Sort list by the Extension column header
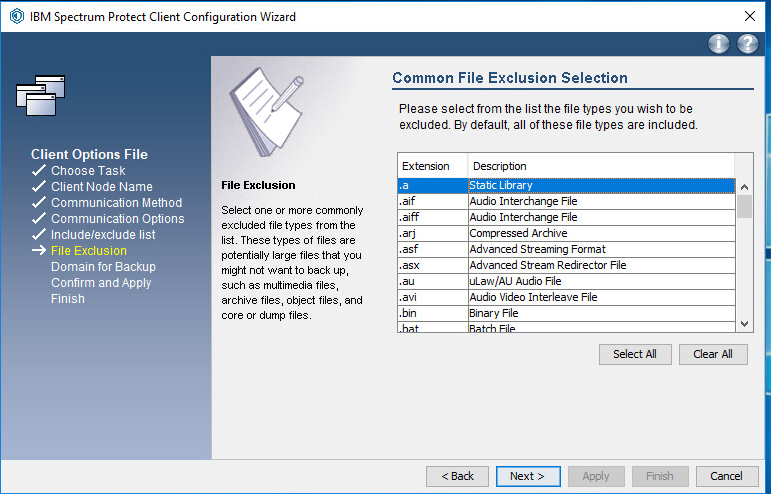The height and width of the screenshot is (494, 771). coord(432,165)
